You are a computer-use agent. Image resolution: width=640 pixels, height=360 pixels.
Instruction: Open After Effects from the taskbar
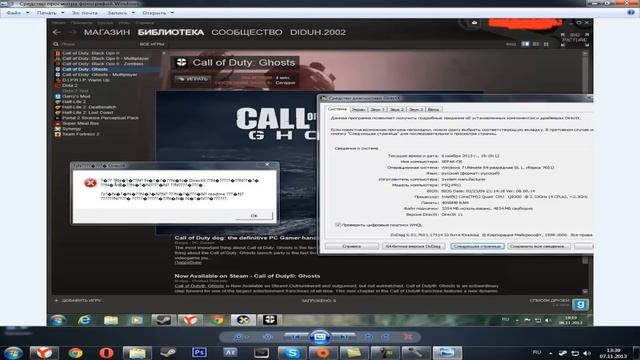230,353
